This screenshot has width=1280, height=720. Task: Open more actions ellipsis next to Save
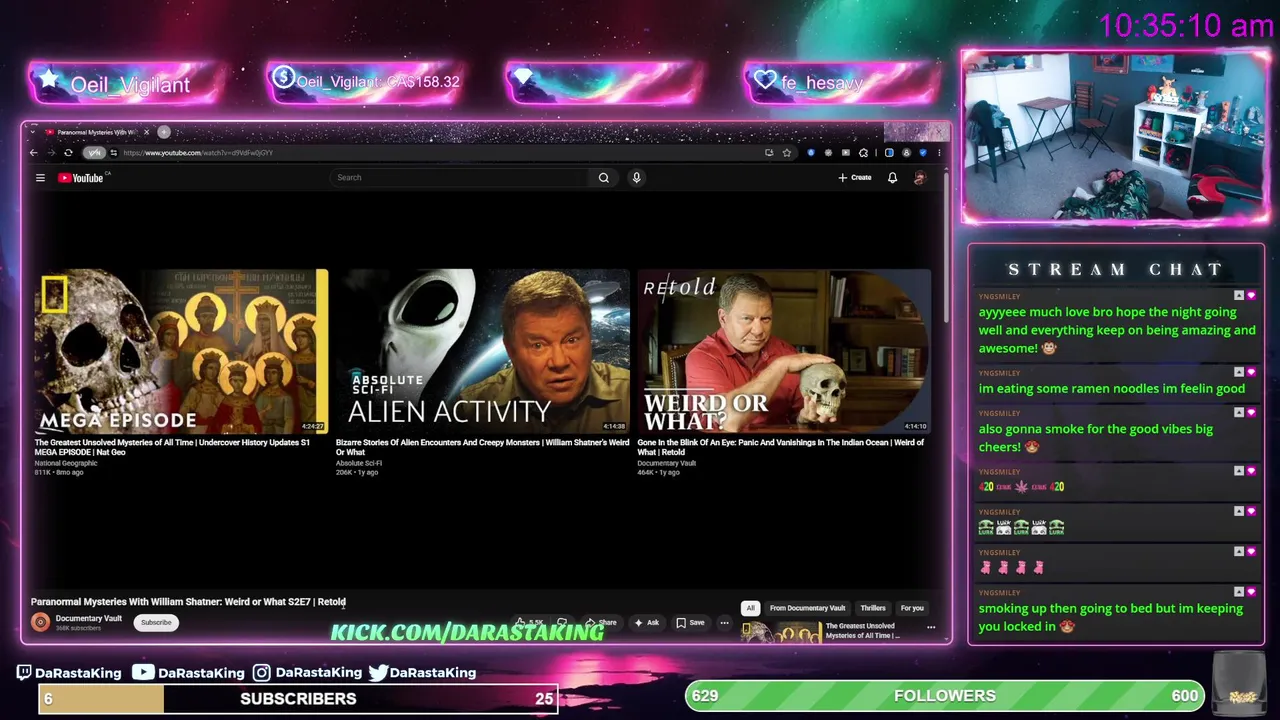click(x=725, y=622)
